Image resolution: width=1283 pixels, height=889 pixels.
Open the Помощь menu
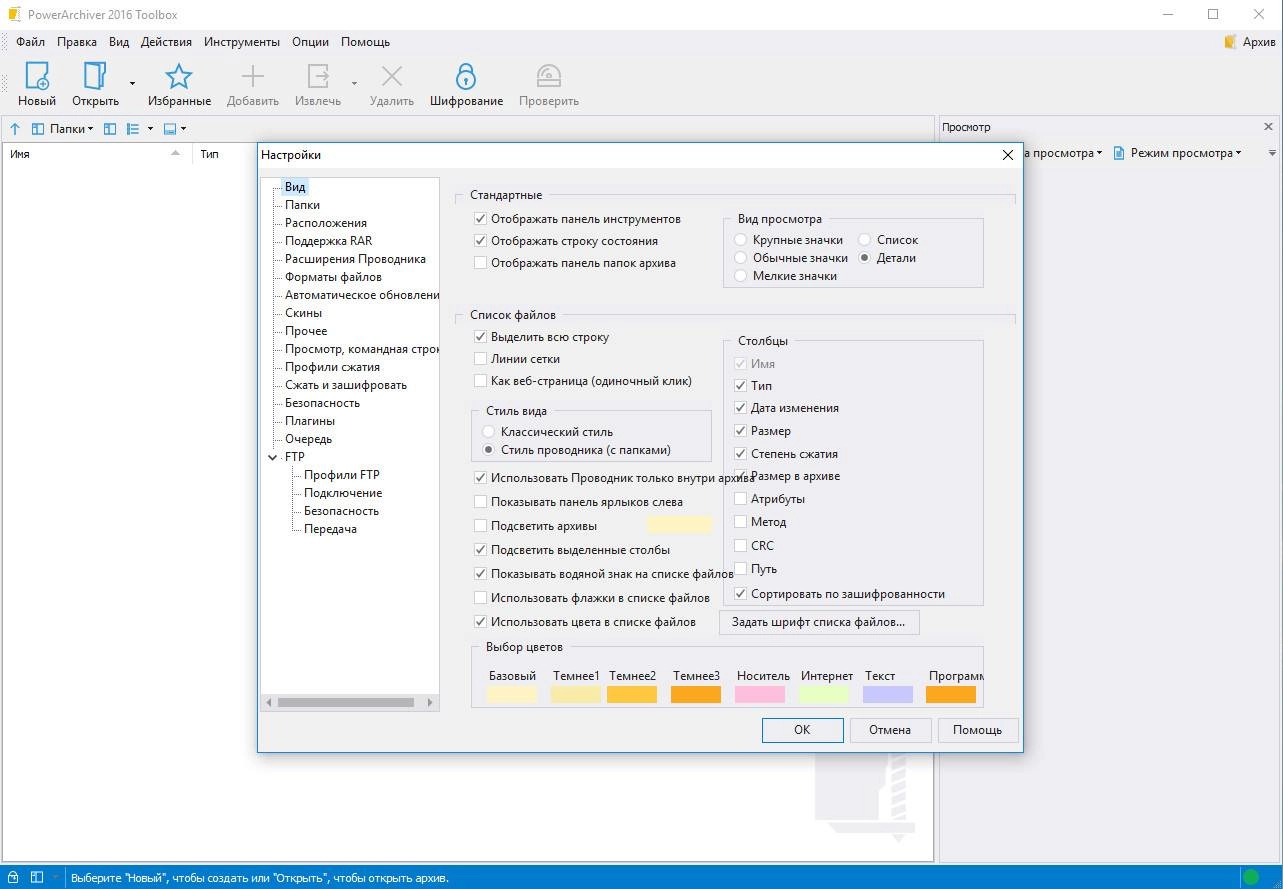pos(366,42)
